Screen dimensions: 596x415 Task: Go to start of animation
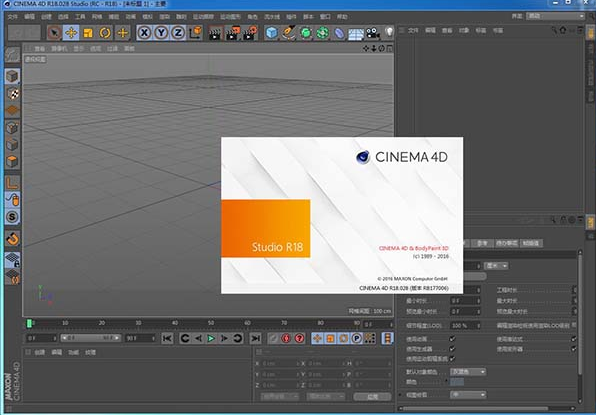167,338
